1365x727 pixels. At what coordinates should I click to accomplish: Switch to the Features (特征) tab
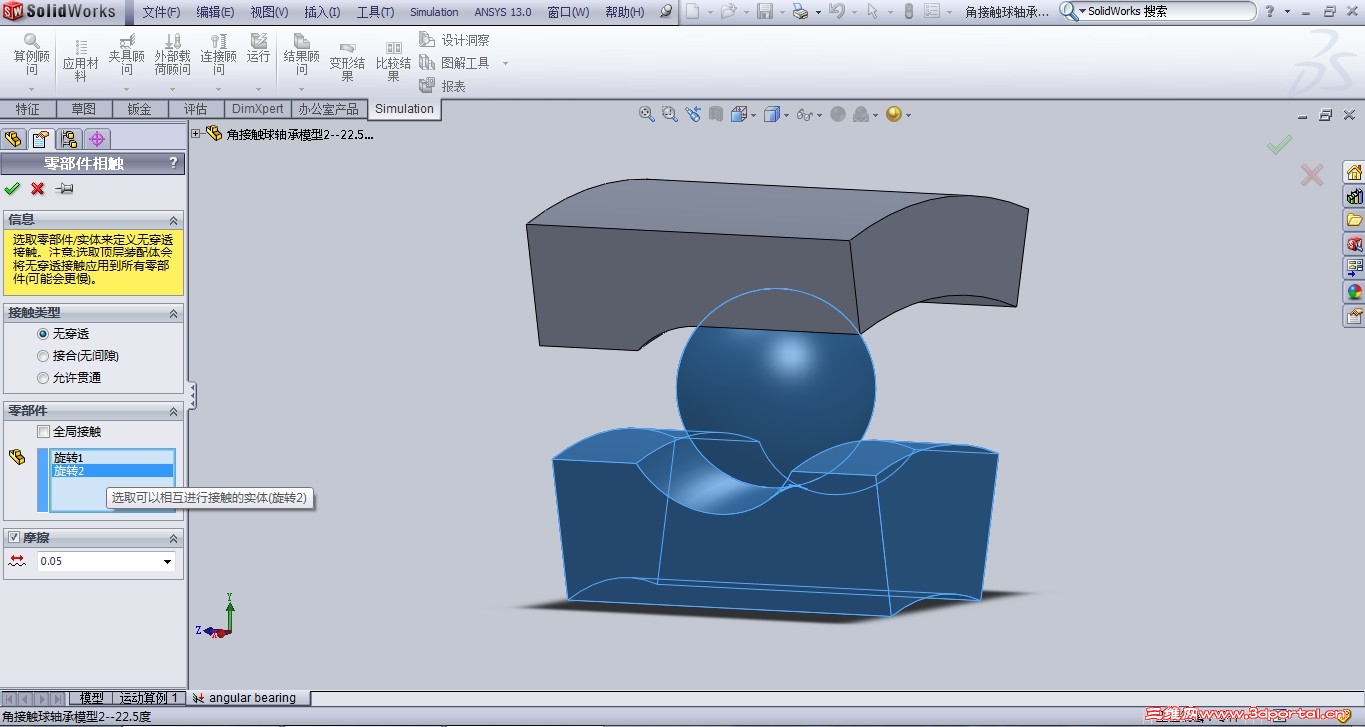pyautogui.click(x=28, y=109)
